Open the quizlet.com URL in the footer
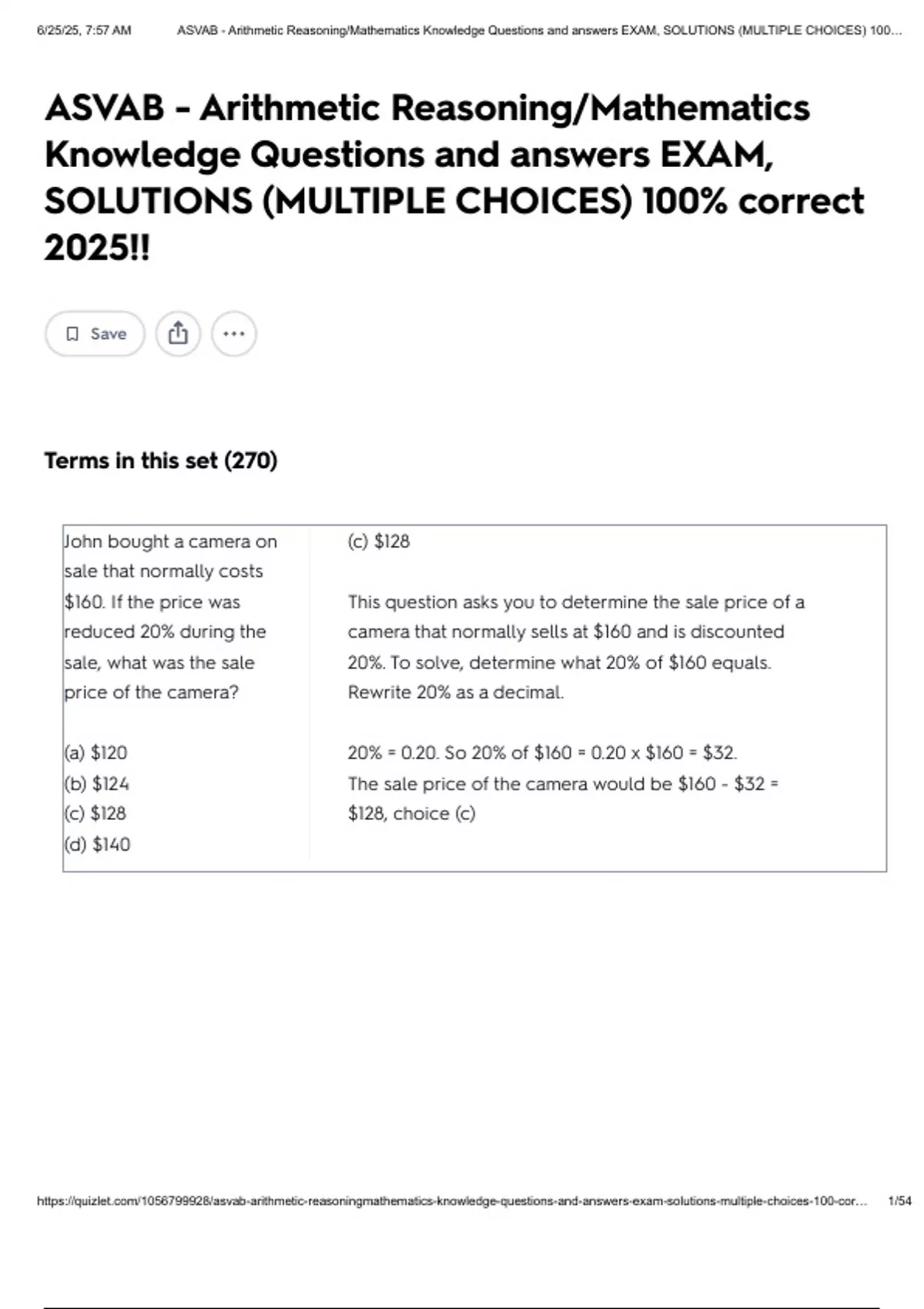 (451, 1200)
